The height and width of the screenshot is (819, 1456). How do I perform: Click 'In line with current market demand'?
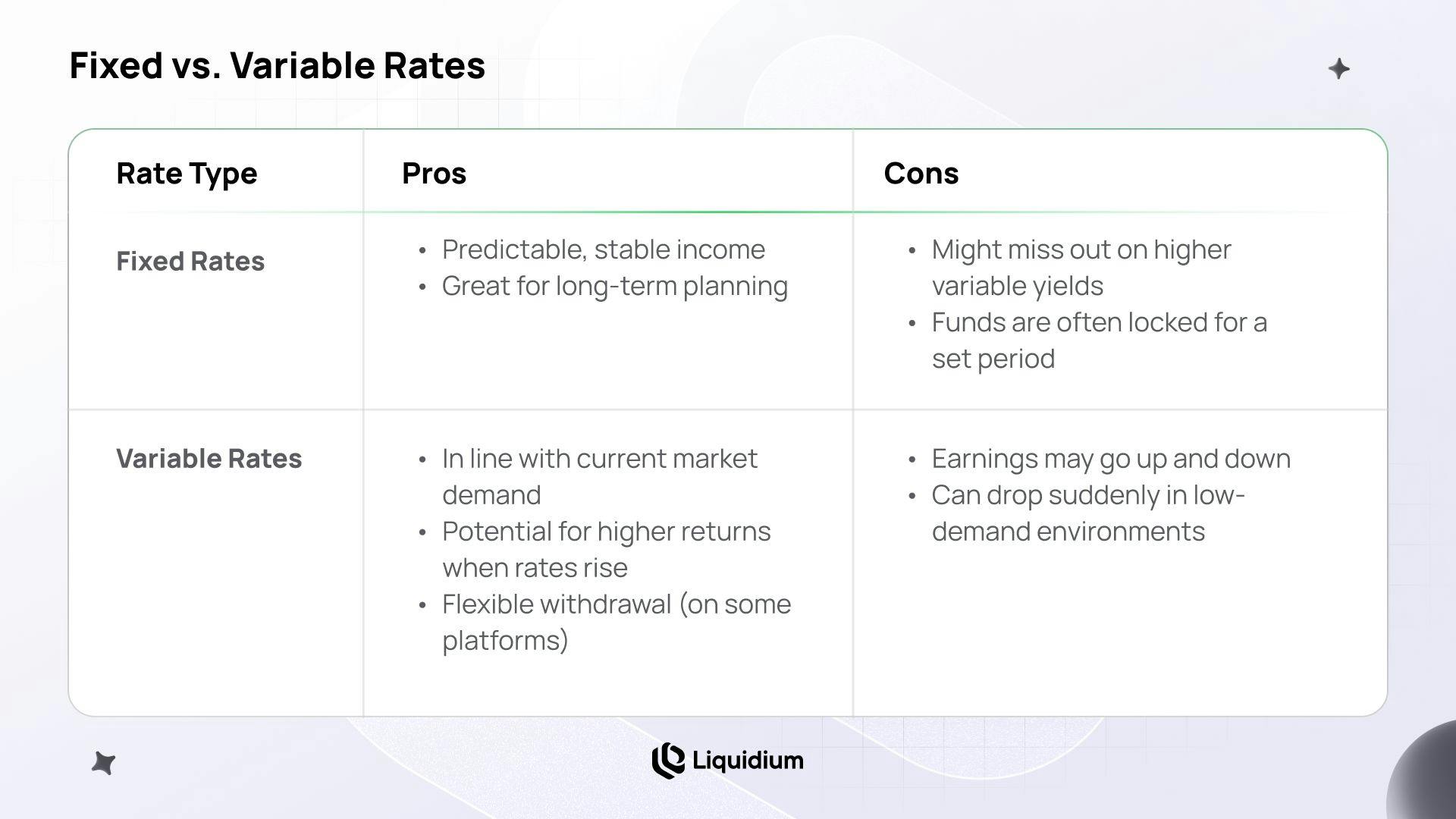pos(600,476)
